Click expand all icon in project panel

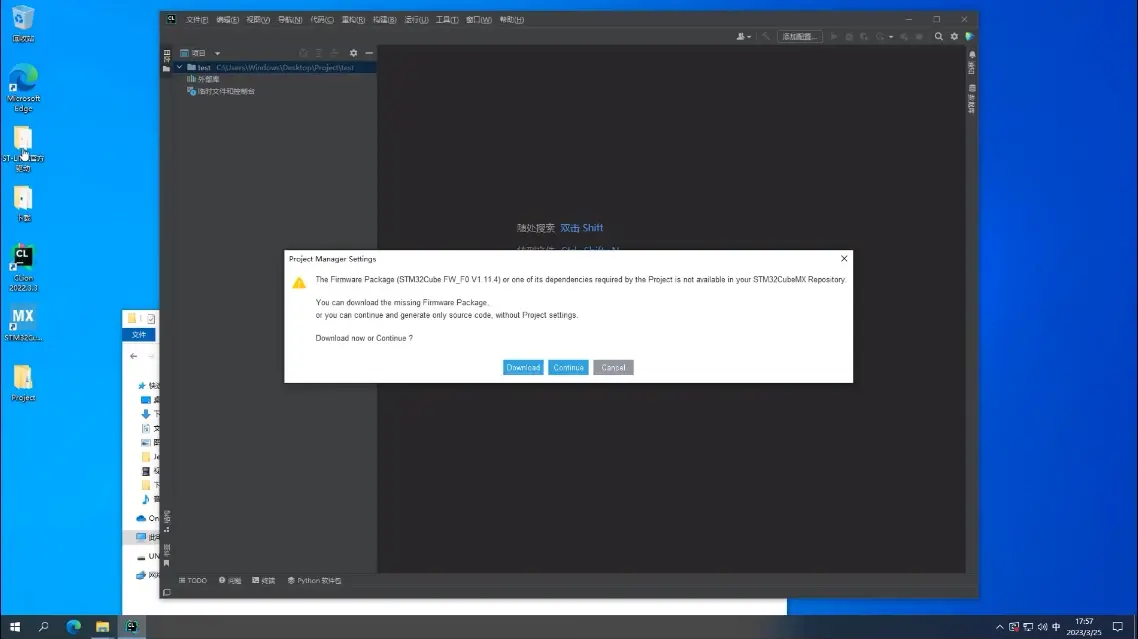click(319, 53)
